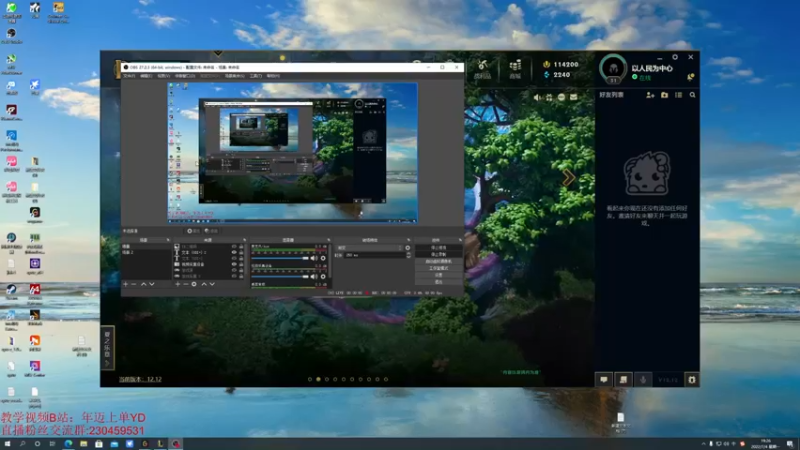Move the source down with the arrow
Screen dimensions: 800x450
pyautogui.click(x=212, y=284)
